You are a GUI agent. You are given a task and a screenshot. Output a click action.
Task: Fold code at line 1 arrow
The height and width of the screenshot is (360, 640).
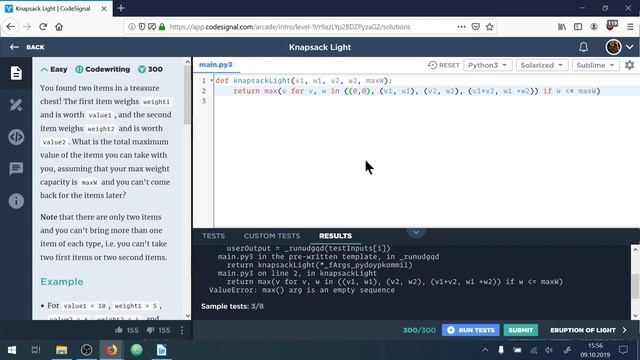211,80
